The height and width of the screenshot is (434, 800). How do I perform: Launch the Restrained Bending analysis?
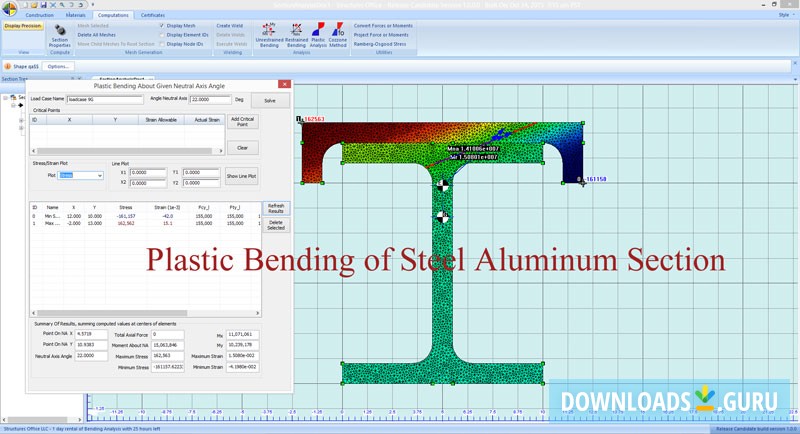296,35
